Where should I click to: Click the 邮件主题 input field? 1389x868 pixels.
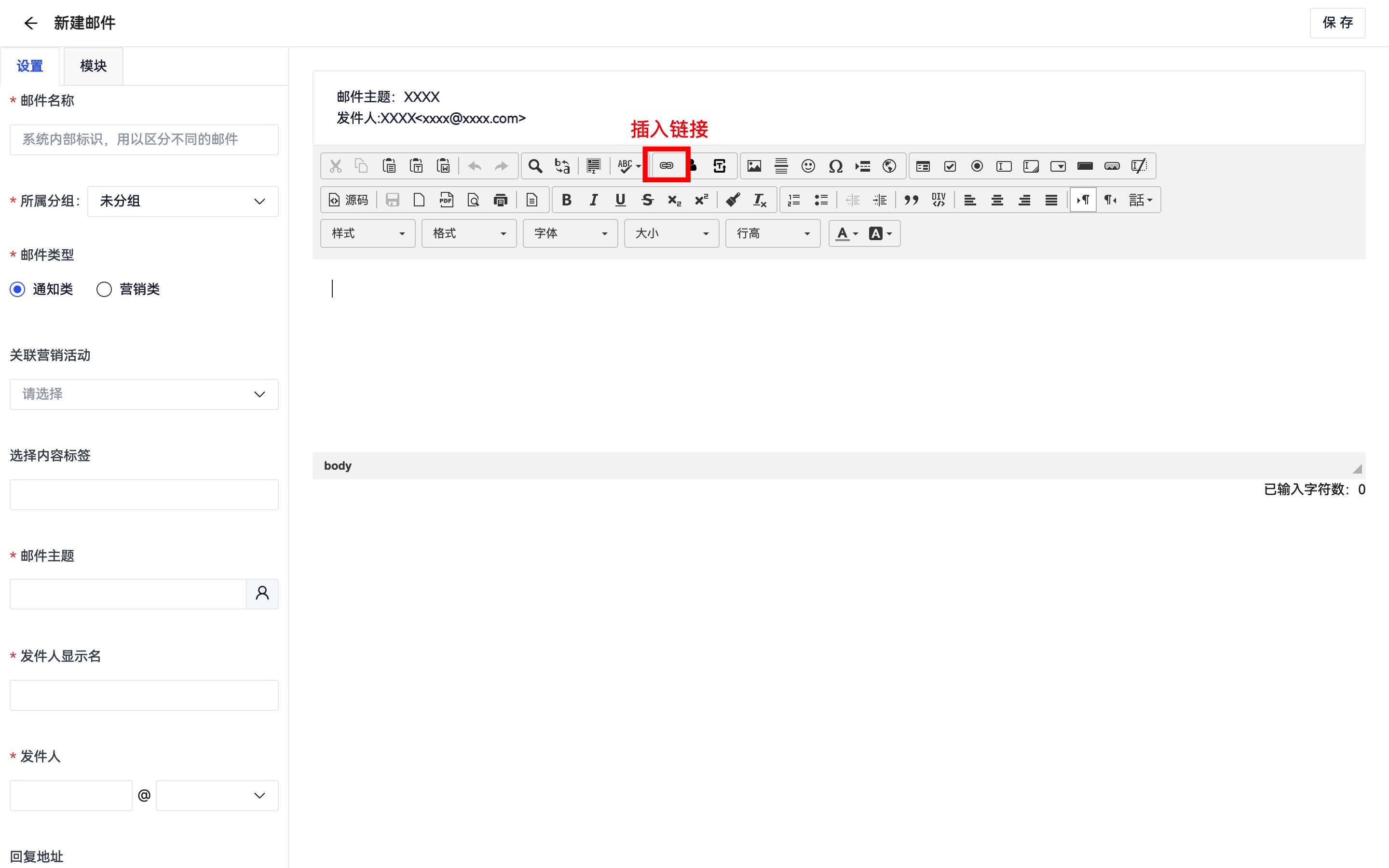click(x=128, y=594)
